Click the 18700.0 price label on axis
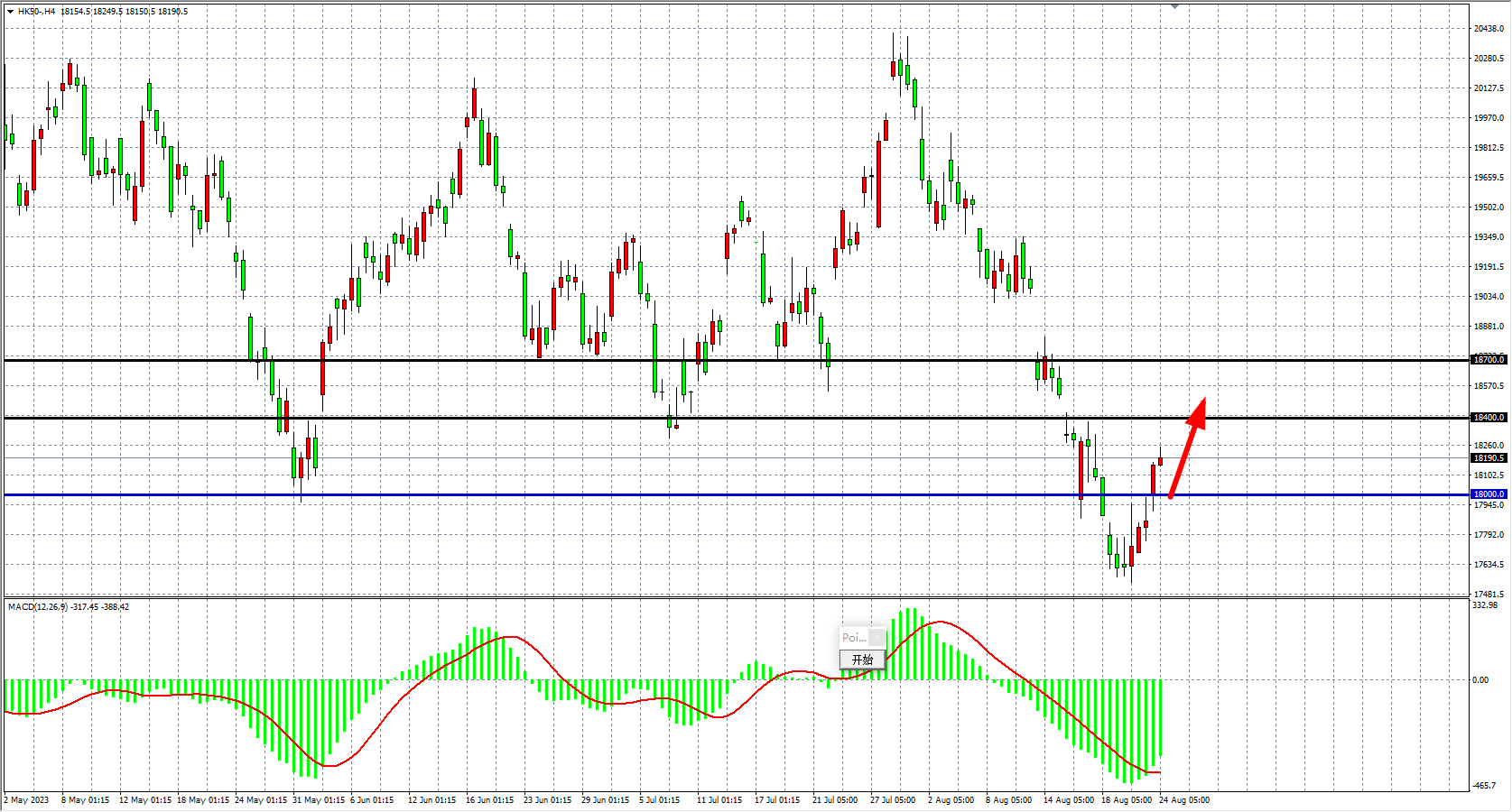Image resolution: width=1512 pixels, height=812 pixels. coord(1489,360)
